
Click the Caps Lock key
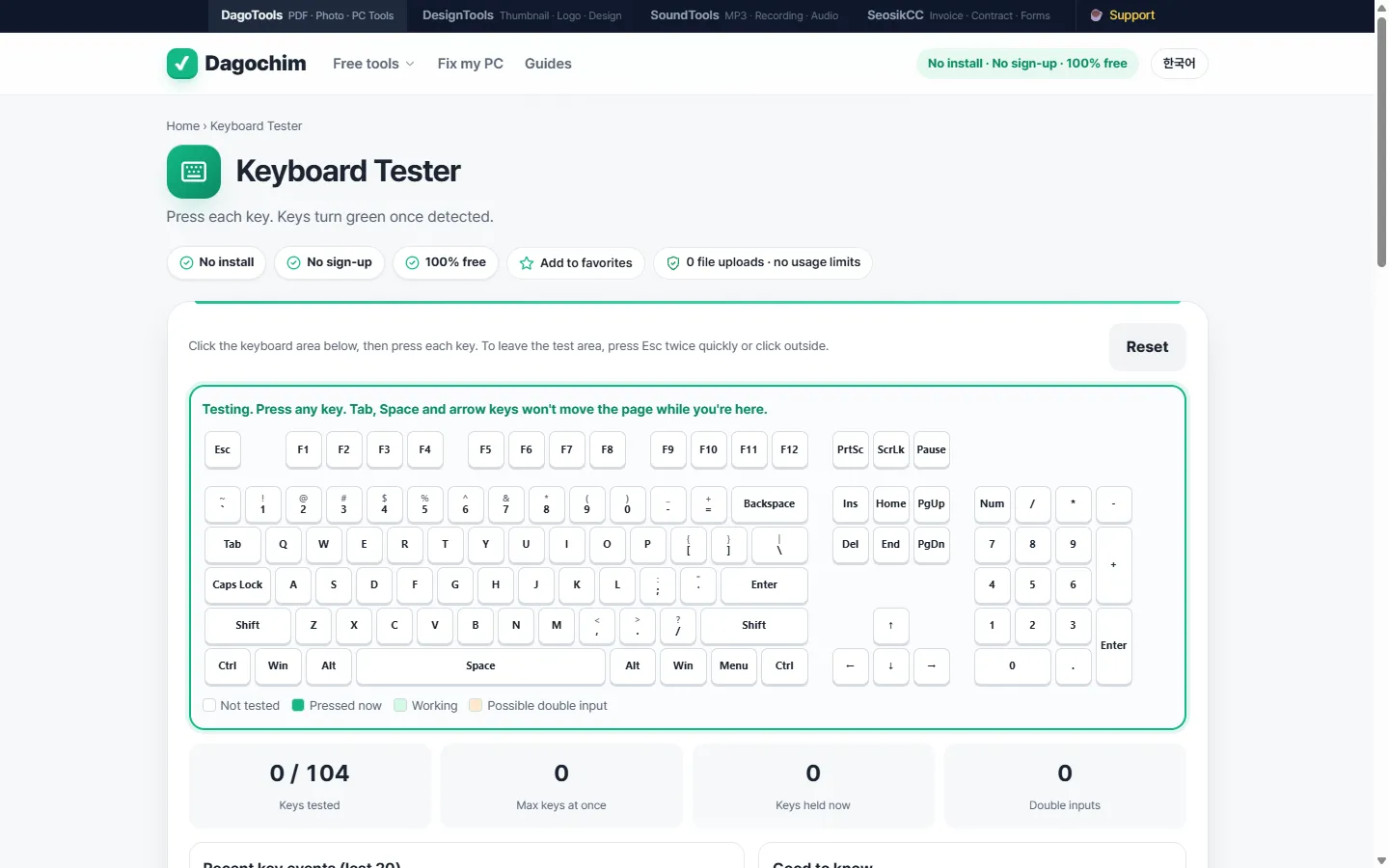(237, 585)
